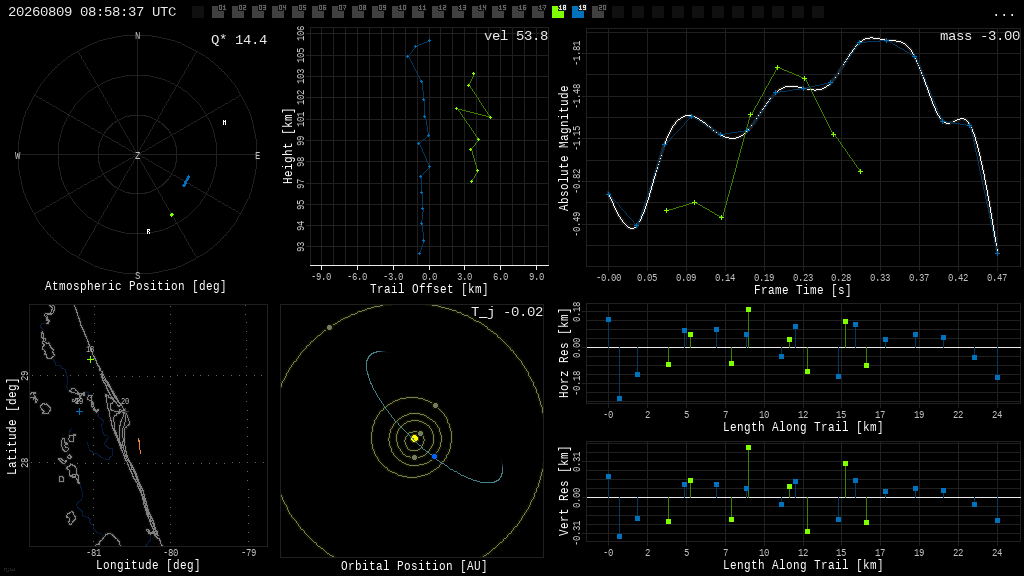Image resolution: width=1024 pixels, height=576 pixels.
Task: Click the station 01 square in top bar
Action: coord(219,12)
